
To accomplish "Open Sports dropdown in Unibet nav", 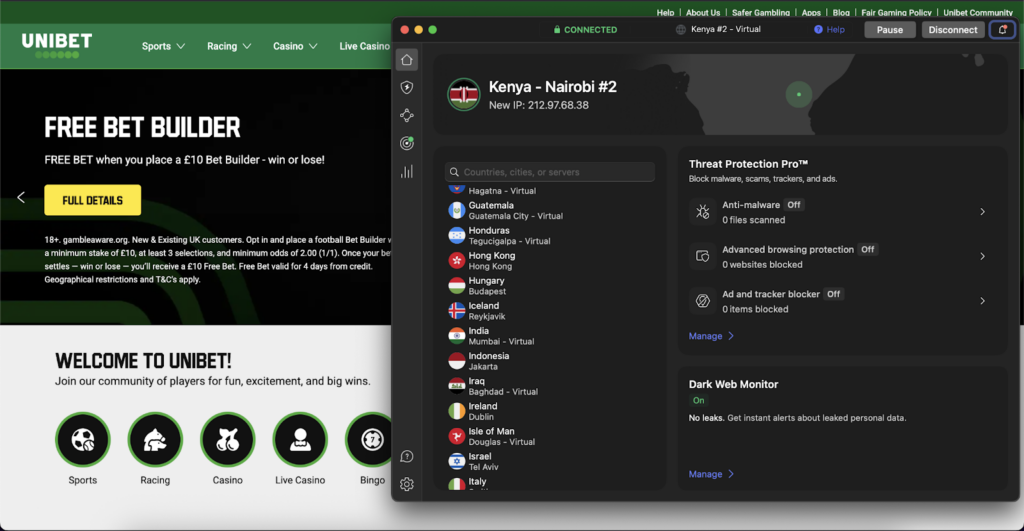I will [163, 46].
